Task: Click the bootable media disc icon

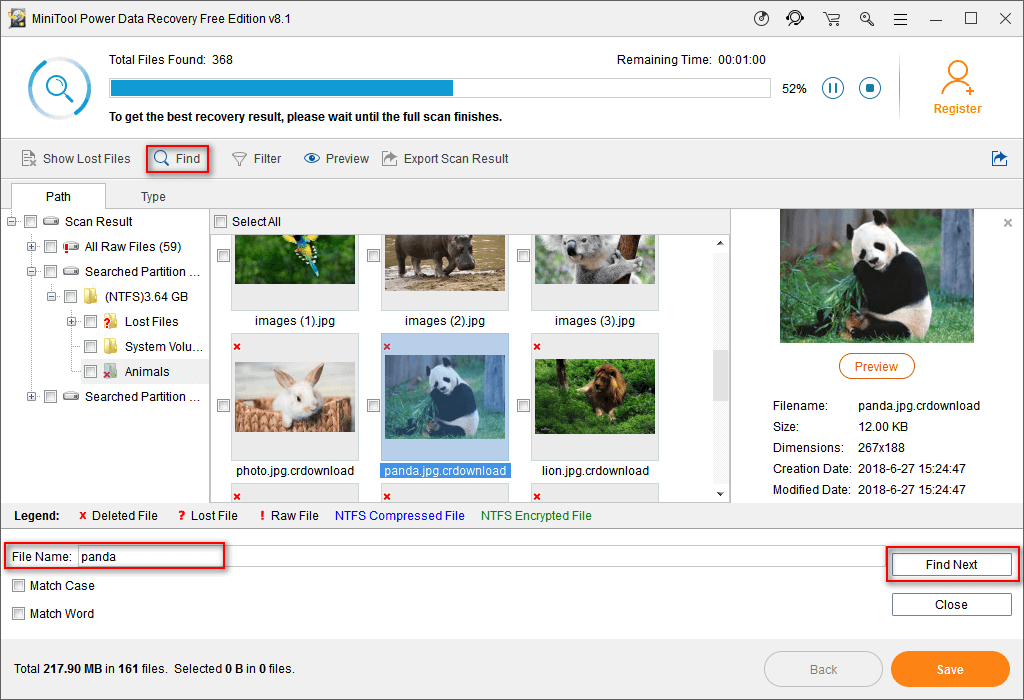Action: pyautogui.click(x=761, y=18)
